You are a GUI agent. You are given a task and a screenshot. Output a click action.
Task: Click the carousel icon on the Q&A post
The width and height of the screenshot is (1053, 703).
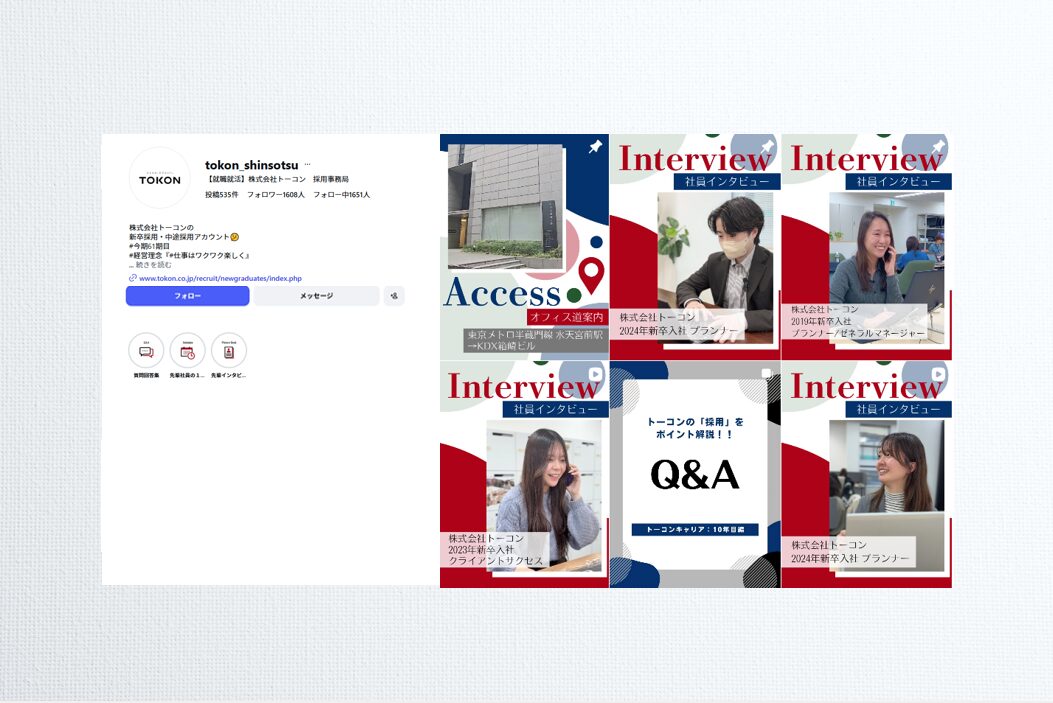point(766,374)
